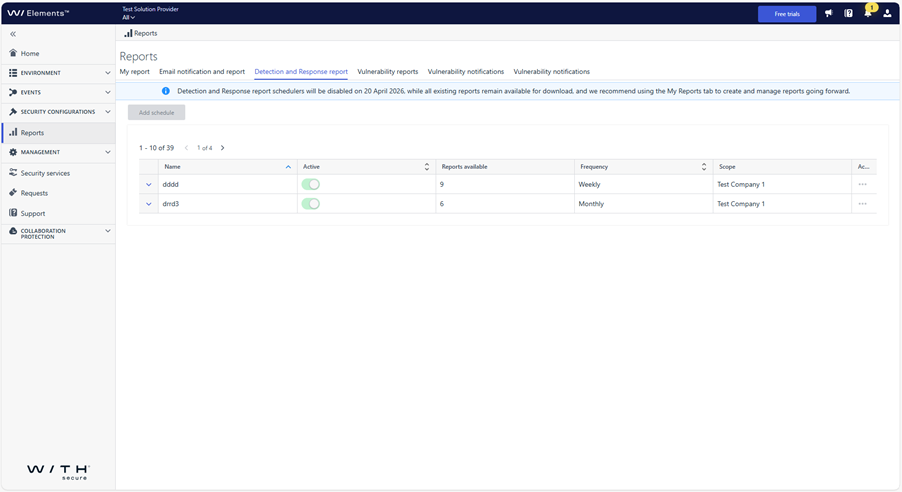Image resolution: width=902 pixels, height=492 pixels.
Task: Click the Collaboration Protection cloud icon
Action: click(13, 231)
